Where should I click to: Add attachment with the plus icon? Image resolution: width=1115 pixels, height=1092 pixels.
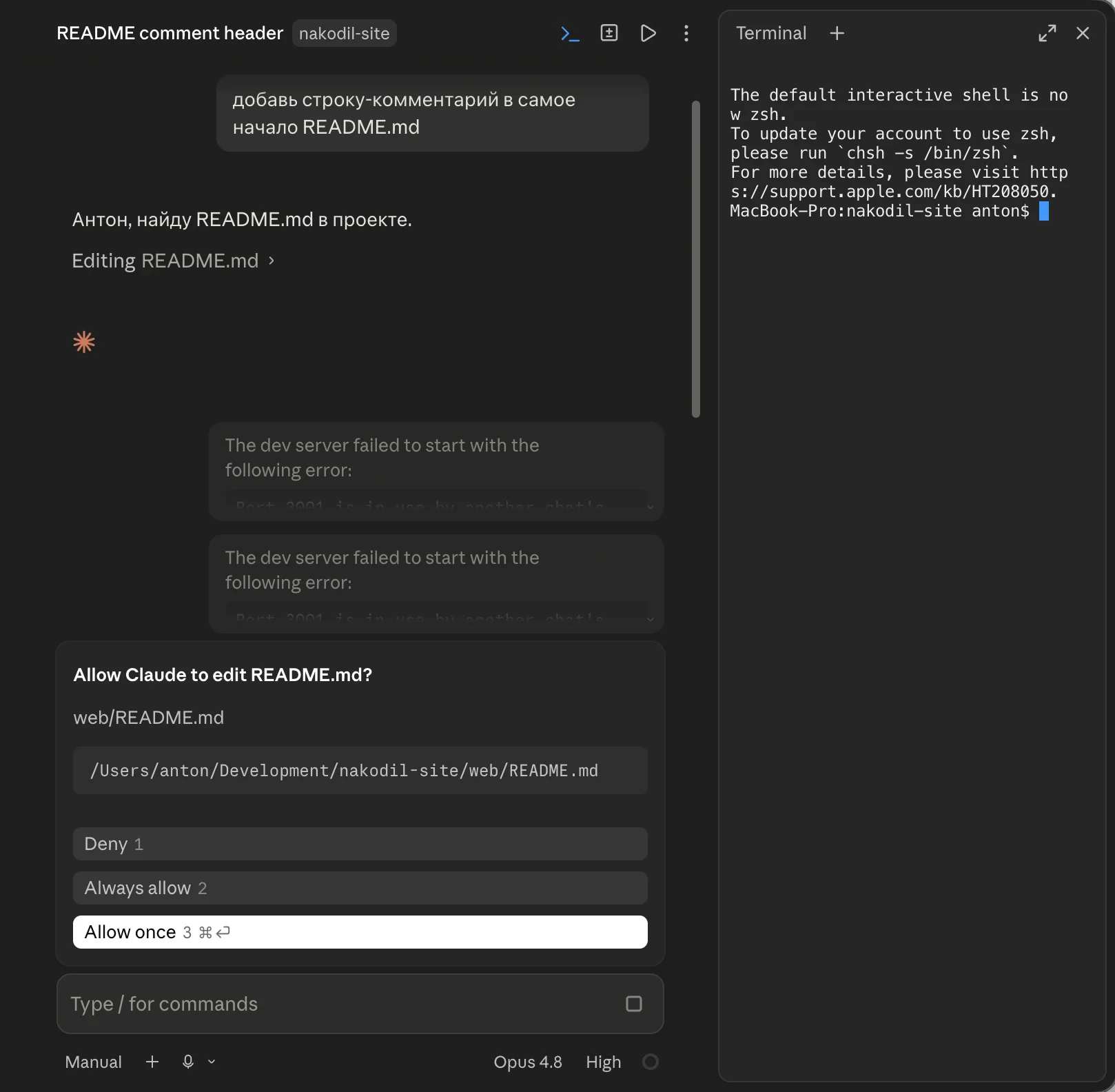pos(152,1062)
